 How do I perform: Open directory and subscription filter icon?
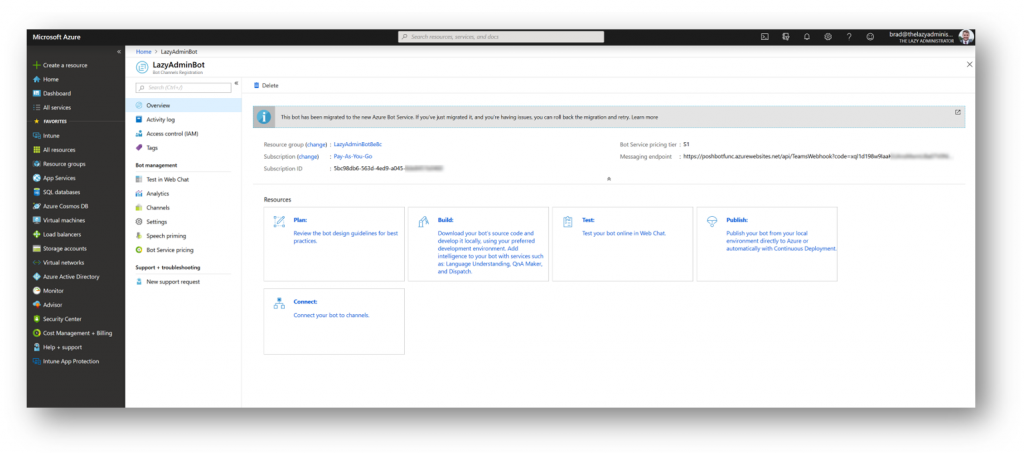(x=786, y=37)
